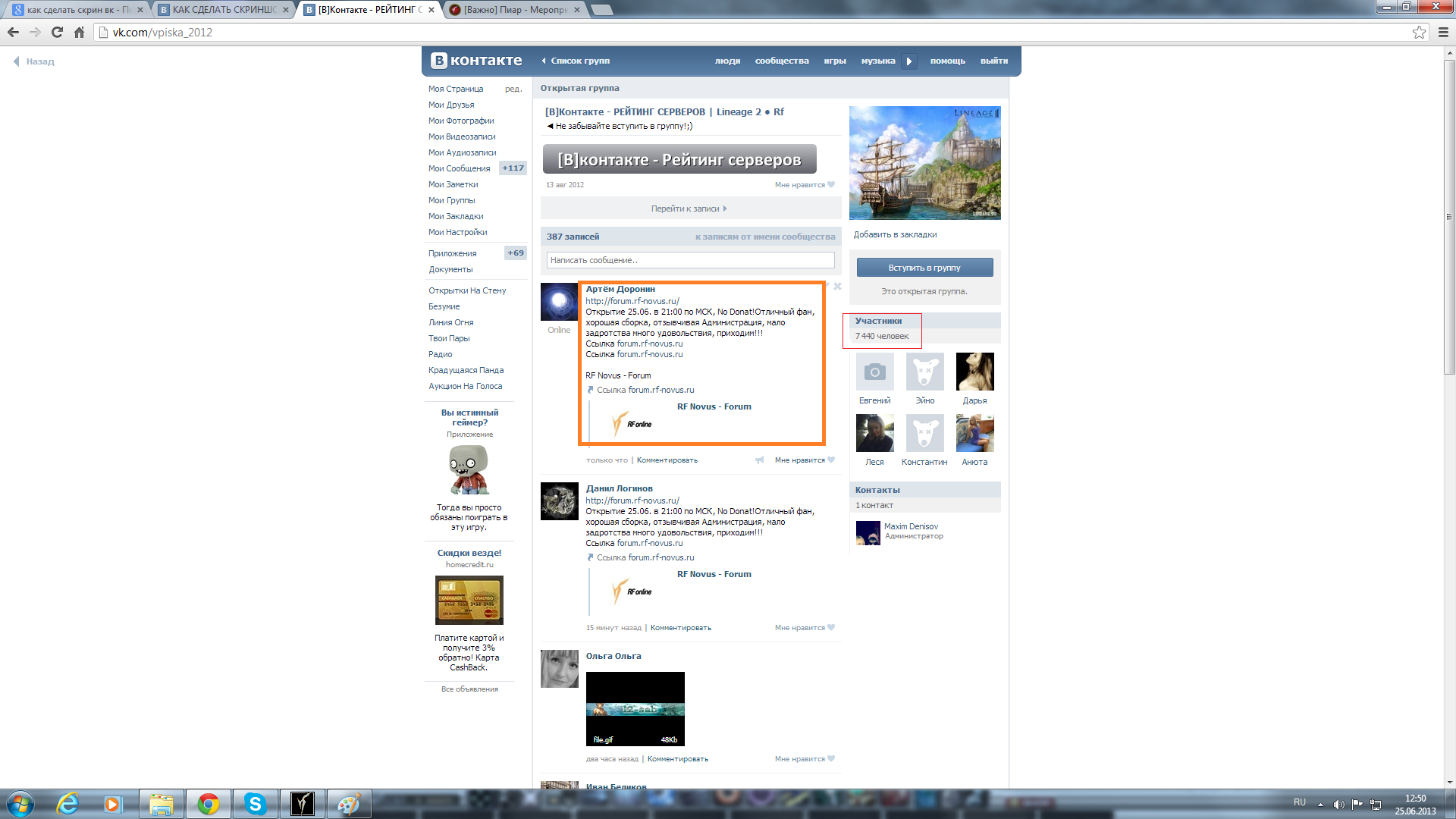
Task: Open 'сообщества' header menu
Action: (782, 61)
